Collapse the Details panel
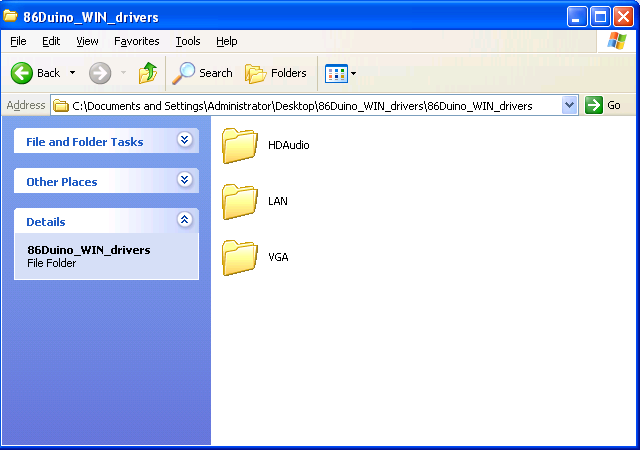 tap(184, 221)
